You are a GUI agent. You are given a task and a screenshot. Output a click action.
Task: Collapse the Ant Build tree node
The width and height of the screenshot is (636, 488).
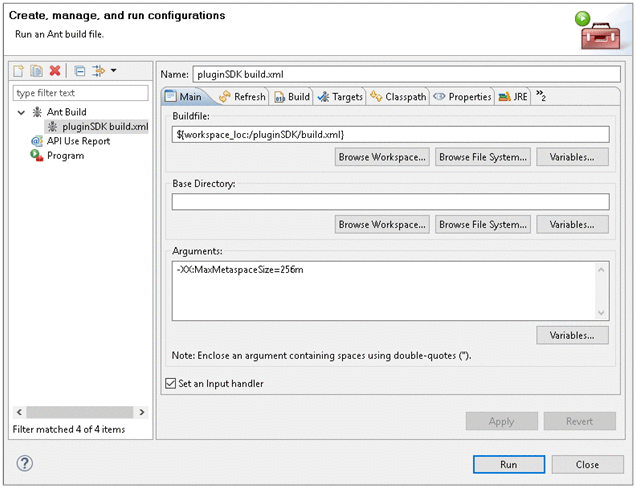coord(21,112)
